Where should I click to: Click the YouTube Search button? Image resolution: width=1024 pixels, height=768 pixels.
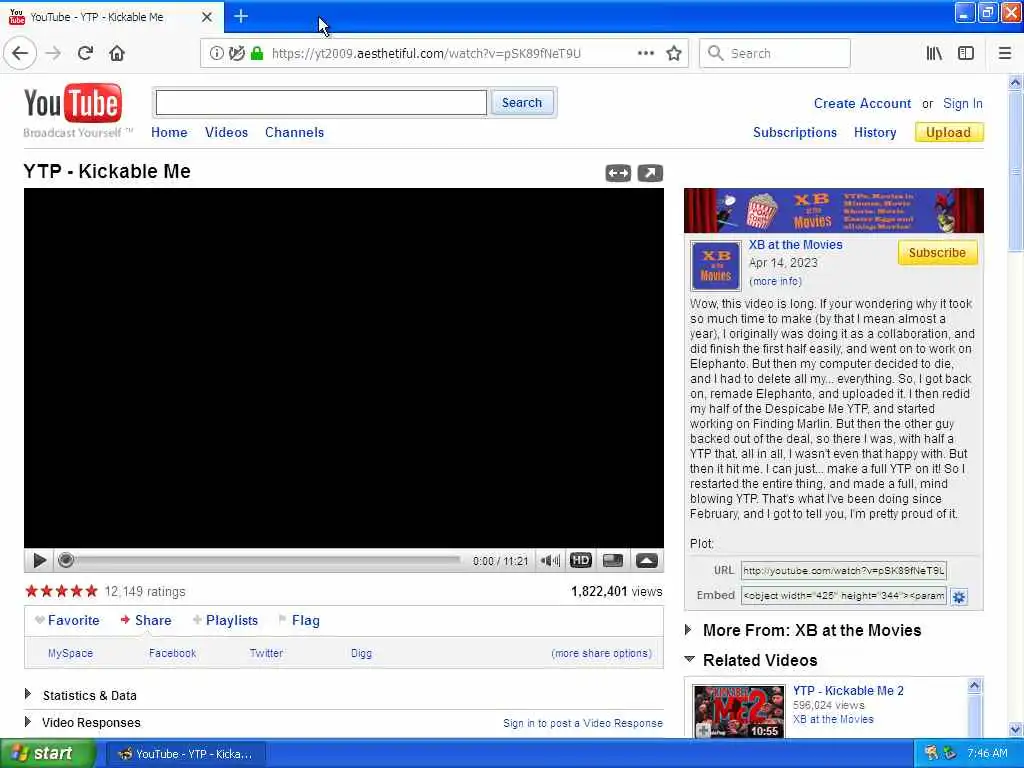[x=522, y=103]
